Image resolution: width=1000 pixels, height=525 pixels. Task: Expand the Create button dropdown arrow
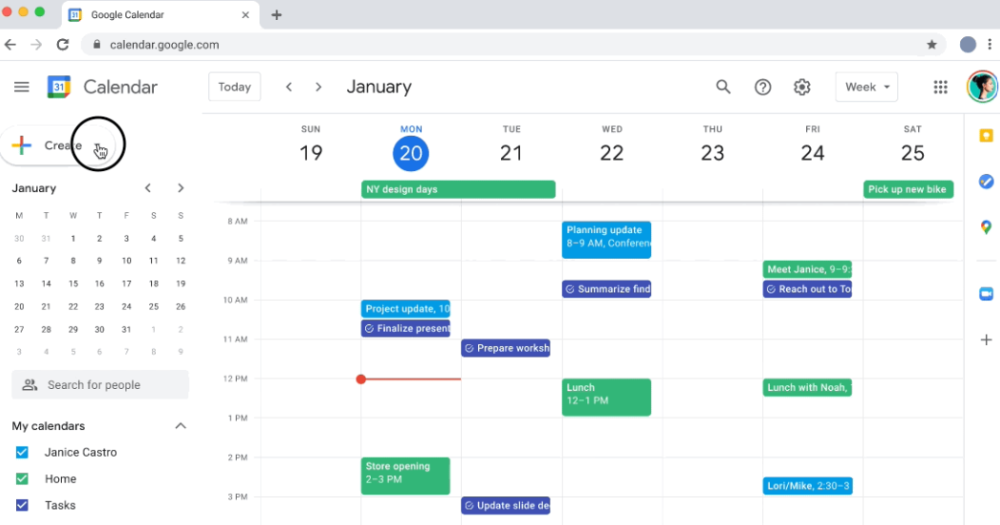(99, 146)
